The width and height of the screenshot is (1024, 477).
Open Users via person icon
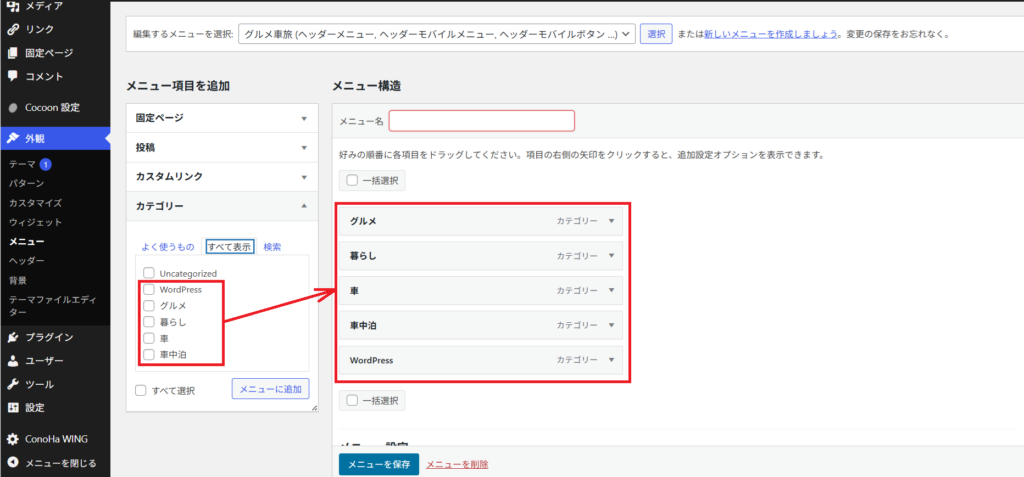point(12,360)
